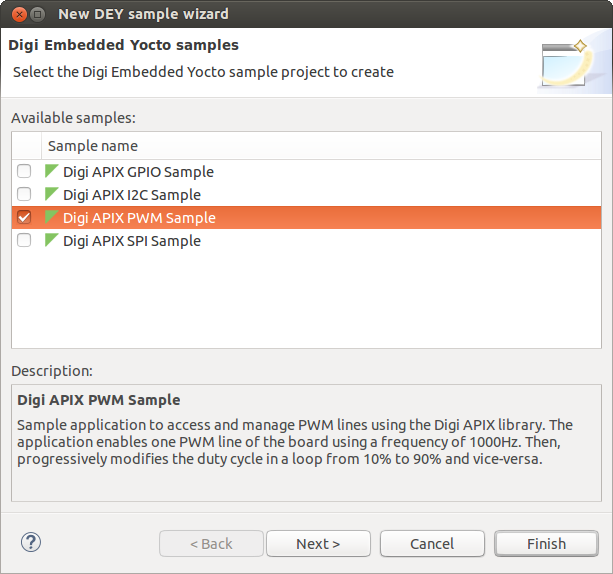This screenshot has width=613, height=574.
Task: Click the green PWM sample icon
Action: click(x=52, y=217)
